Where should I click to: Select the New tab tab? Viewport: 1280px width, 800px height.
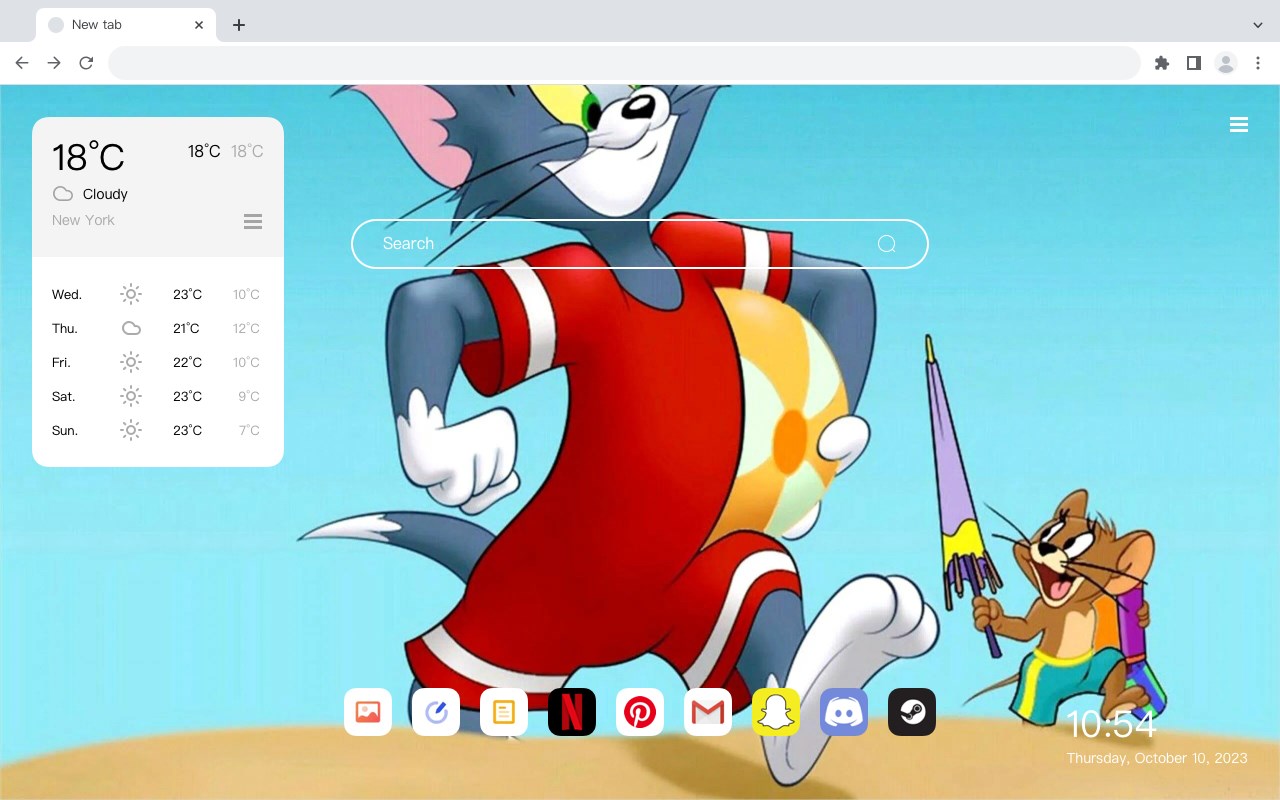126,25
